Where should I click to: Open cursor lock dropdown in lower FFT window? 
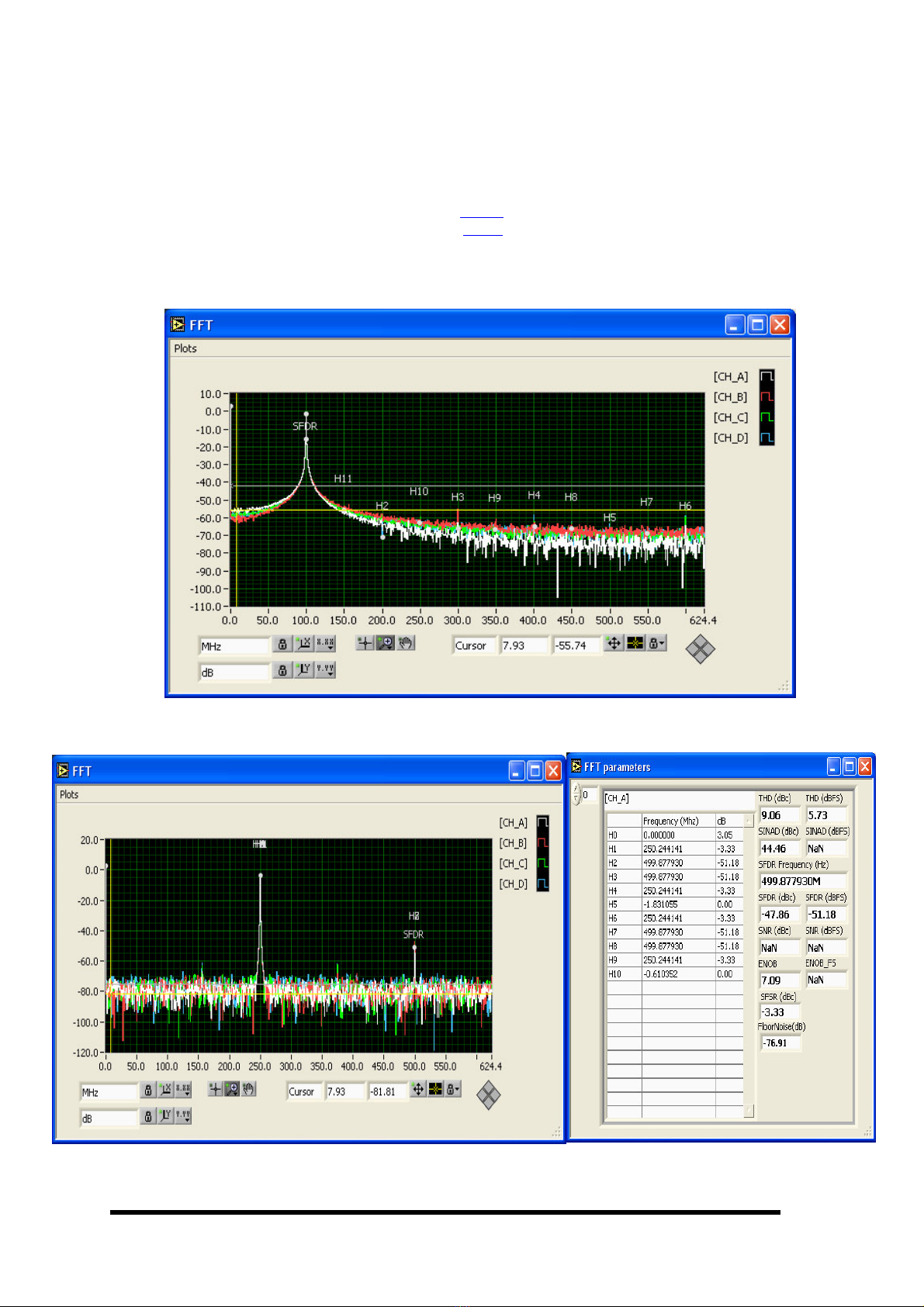coord(453,1089)
